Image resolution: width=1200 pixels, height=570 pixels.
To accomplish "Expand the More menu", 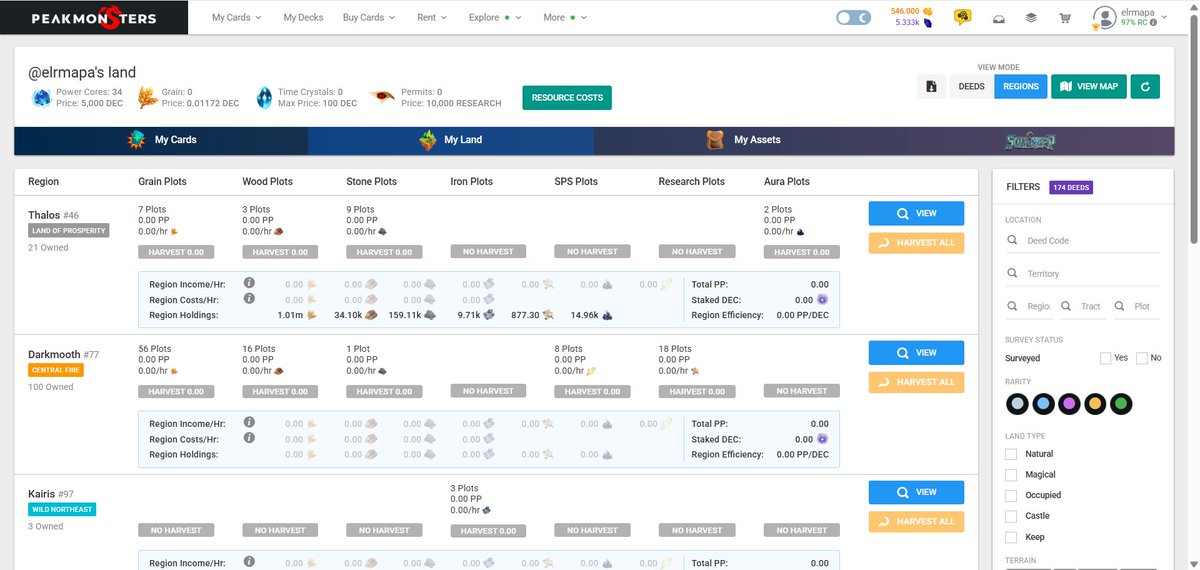I will (x=565, y=17).
